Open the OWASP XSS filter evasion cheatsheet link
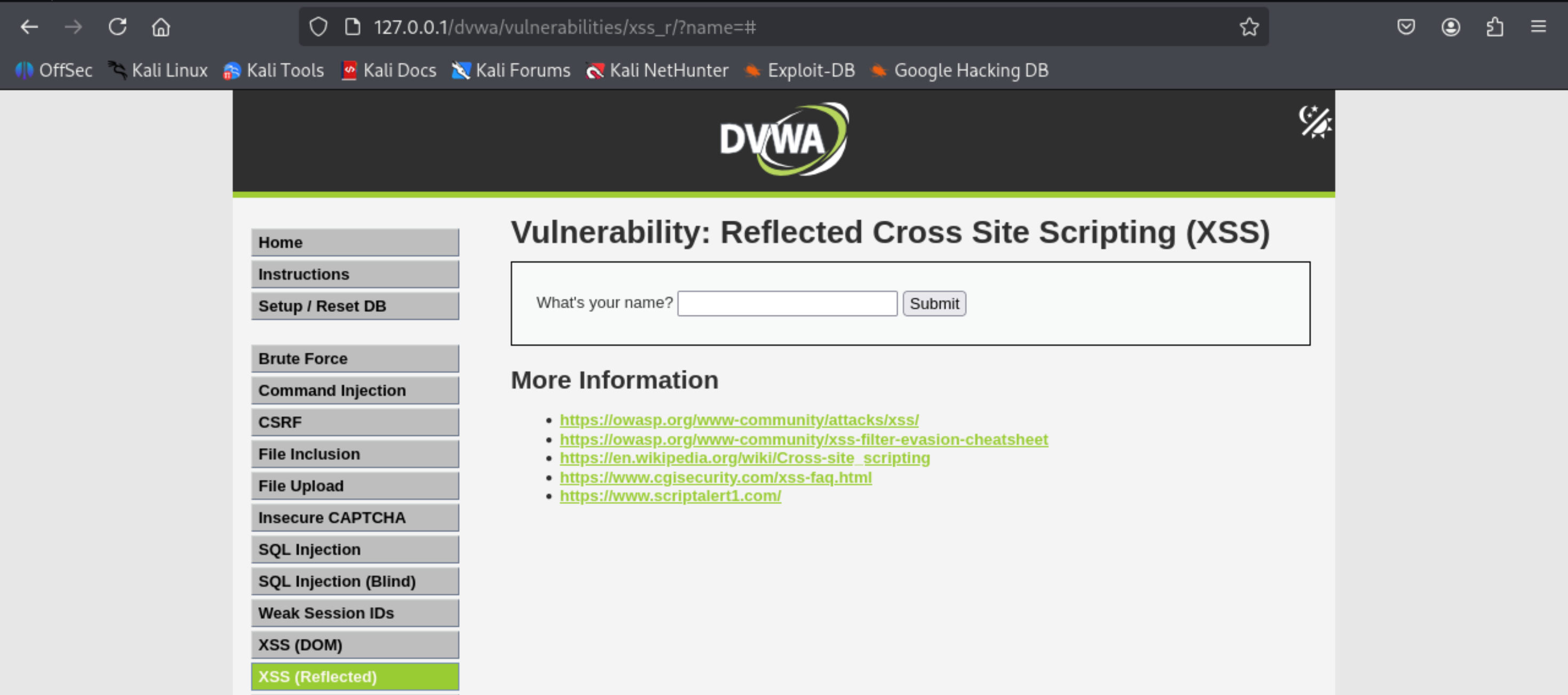The width and height of the screenshot is (1568, 695). [x=804, y=439]
